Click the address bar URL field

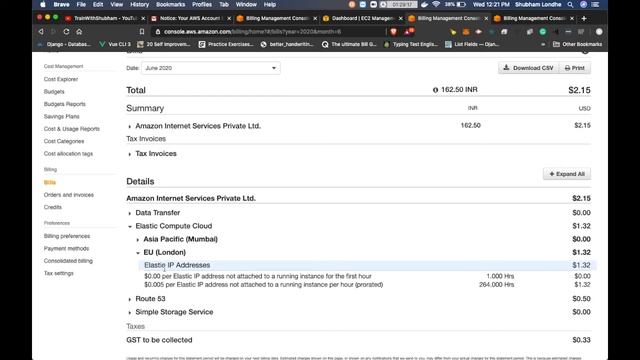269,31
